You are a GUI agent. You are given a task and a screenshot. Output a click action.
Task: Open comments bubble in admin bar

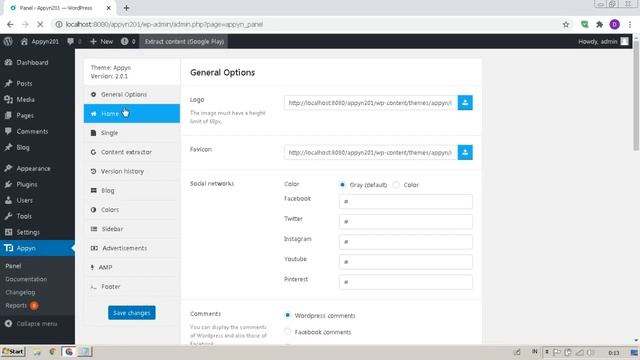click(x=74, y=41)
